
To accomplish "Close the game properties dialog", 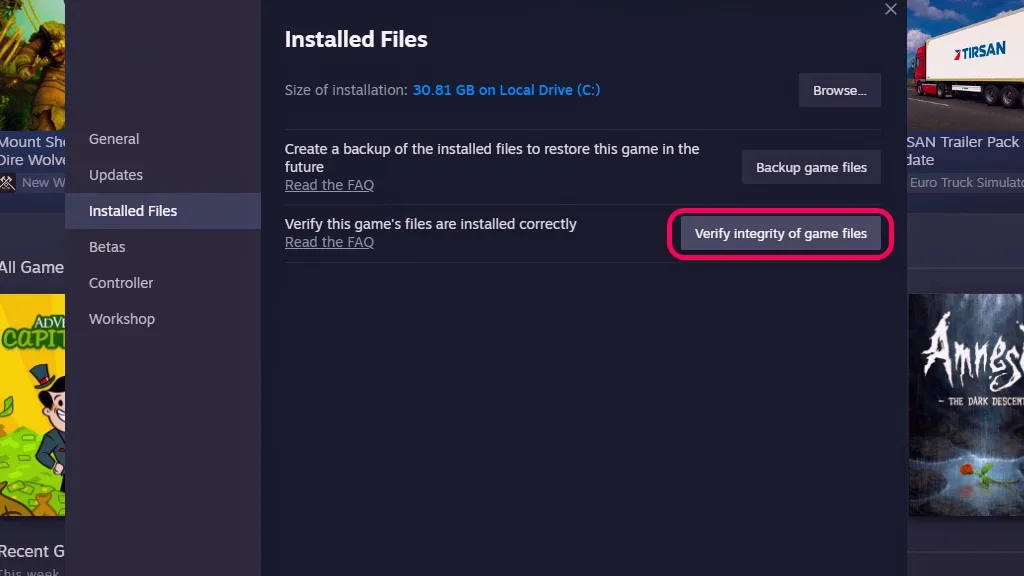I will pyautogui.click(x=891, y=9).
